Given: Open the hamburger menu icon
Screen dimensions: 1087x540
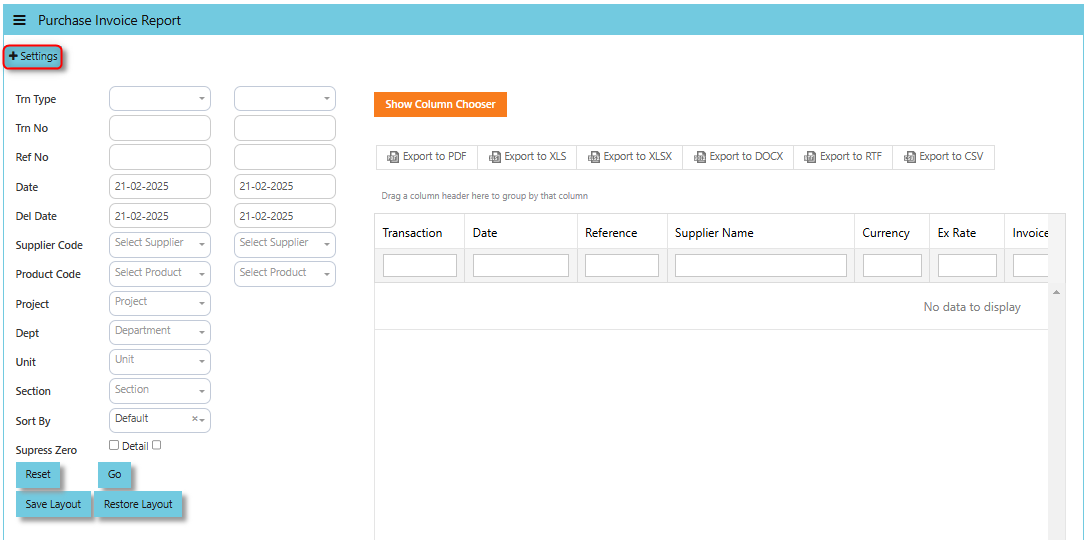Looking at the screenshot, I should (19, 20).
